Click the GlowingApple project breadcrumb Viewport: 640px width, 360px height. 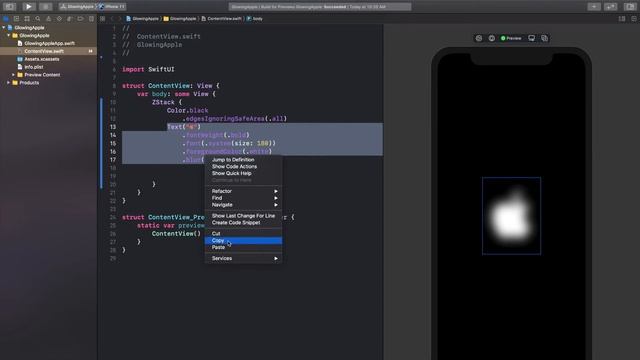[142, 19]
